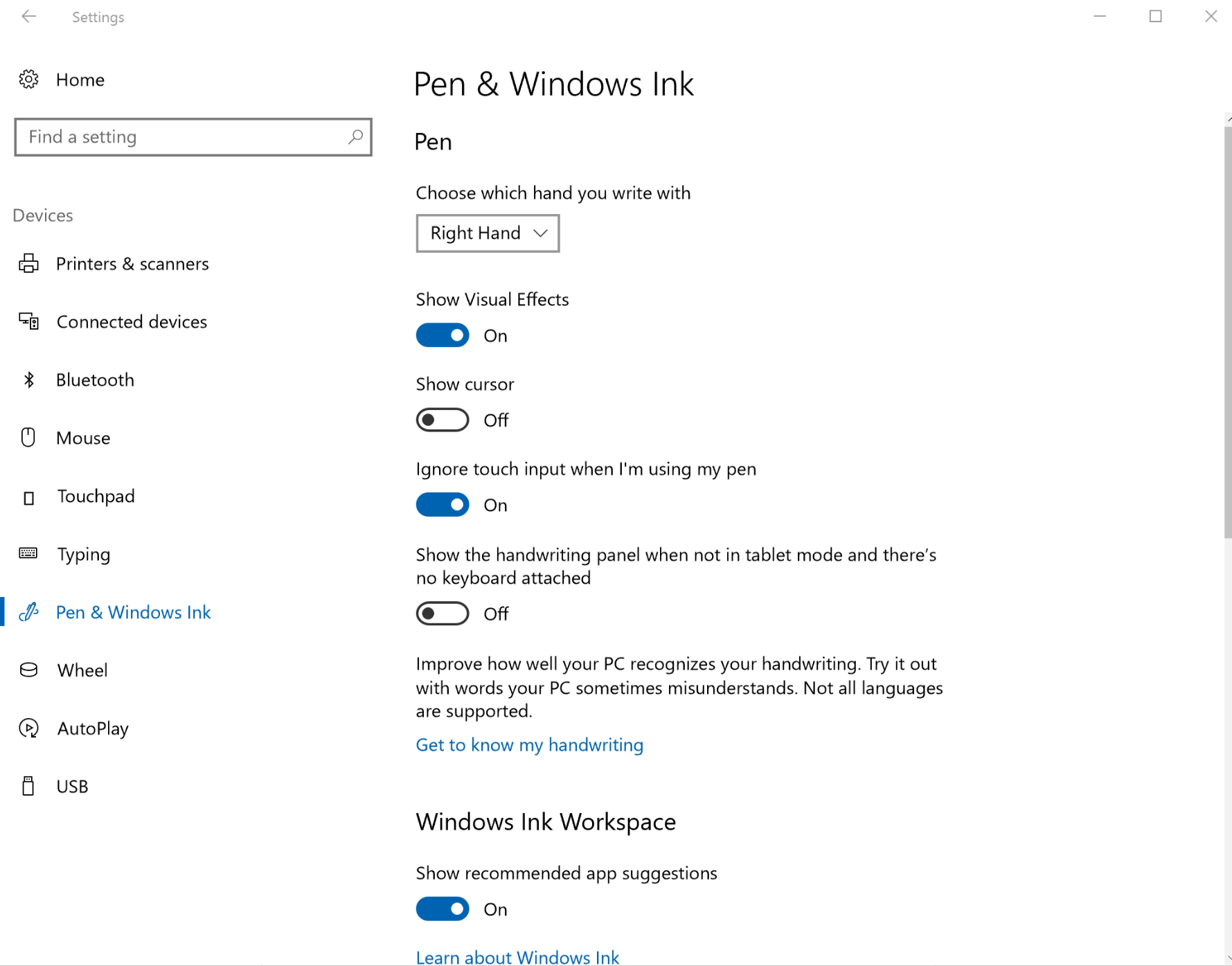The image size is (1232, 966).
Task: Click the Bluetooth symbol icon
Action: (28, 380)
